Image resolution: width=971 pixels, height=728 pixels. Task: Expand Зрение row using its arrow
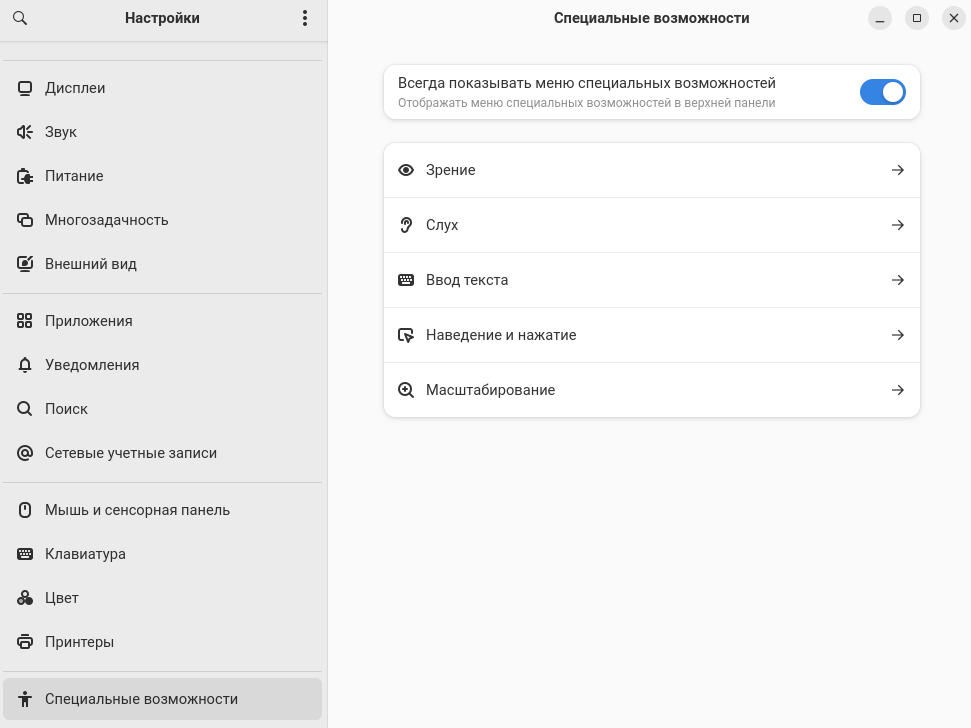(x=897, y=170)
